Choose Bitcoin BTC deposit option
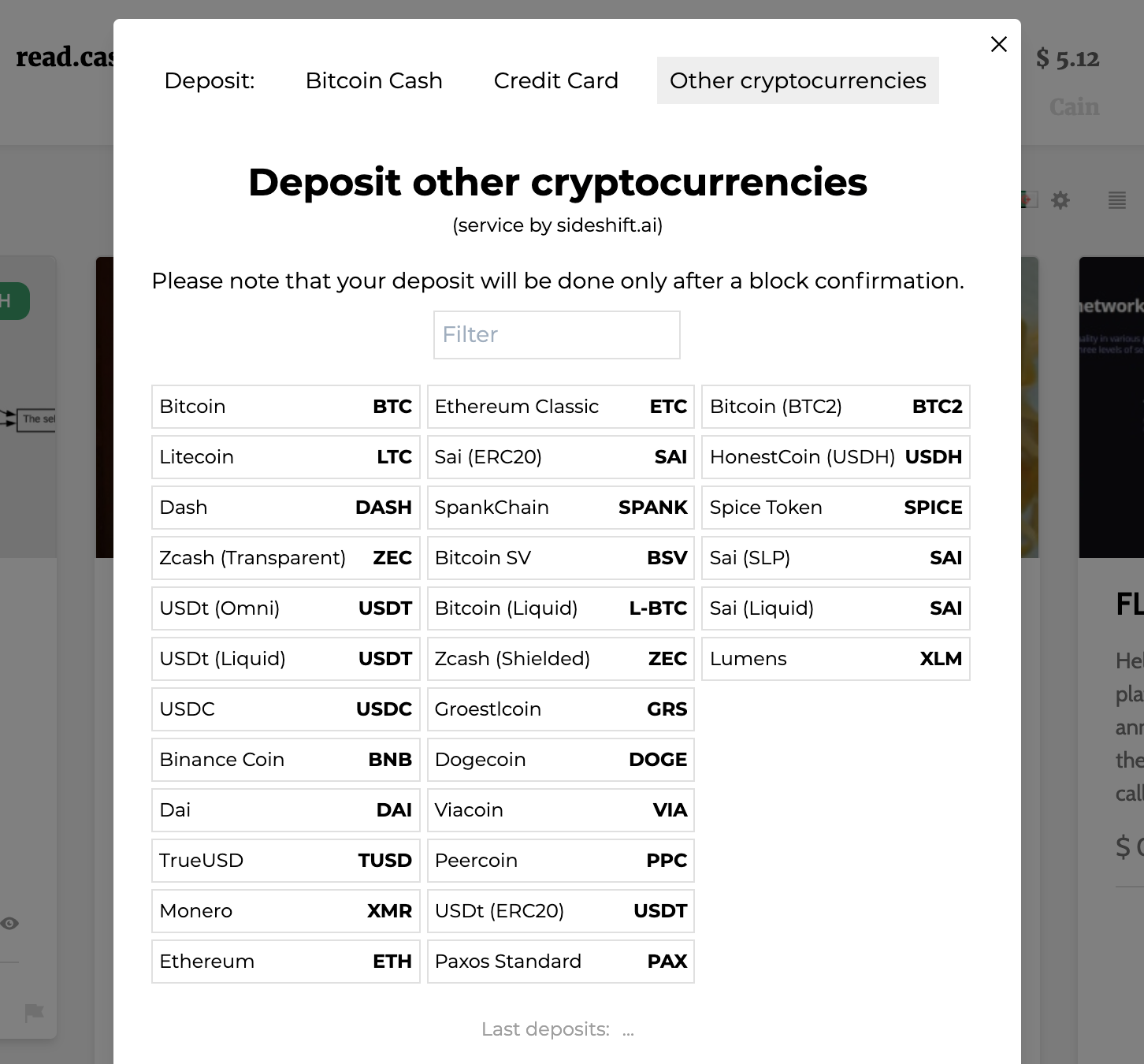Screen dimensions: 1144x1064 click(285, 407)
